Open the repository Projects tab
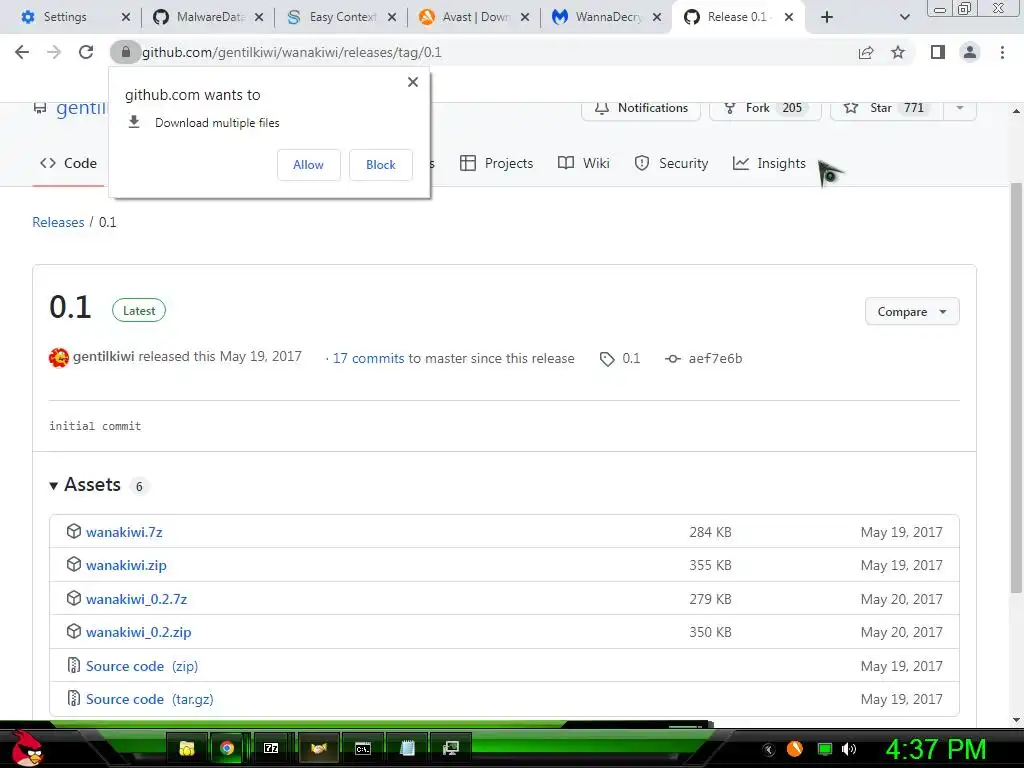Screen dimensions: 1024x768 (497, 163)
